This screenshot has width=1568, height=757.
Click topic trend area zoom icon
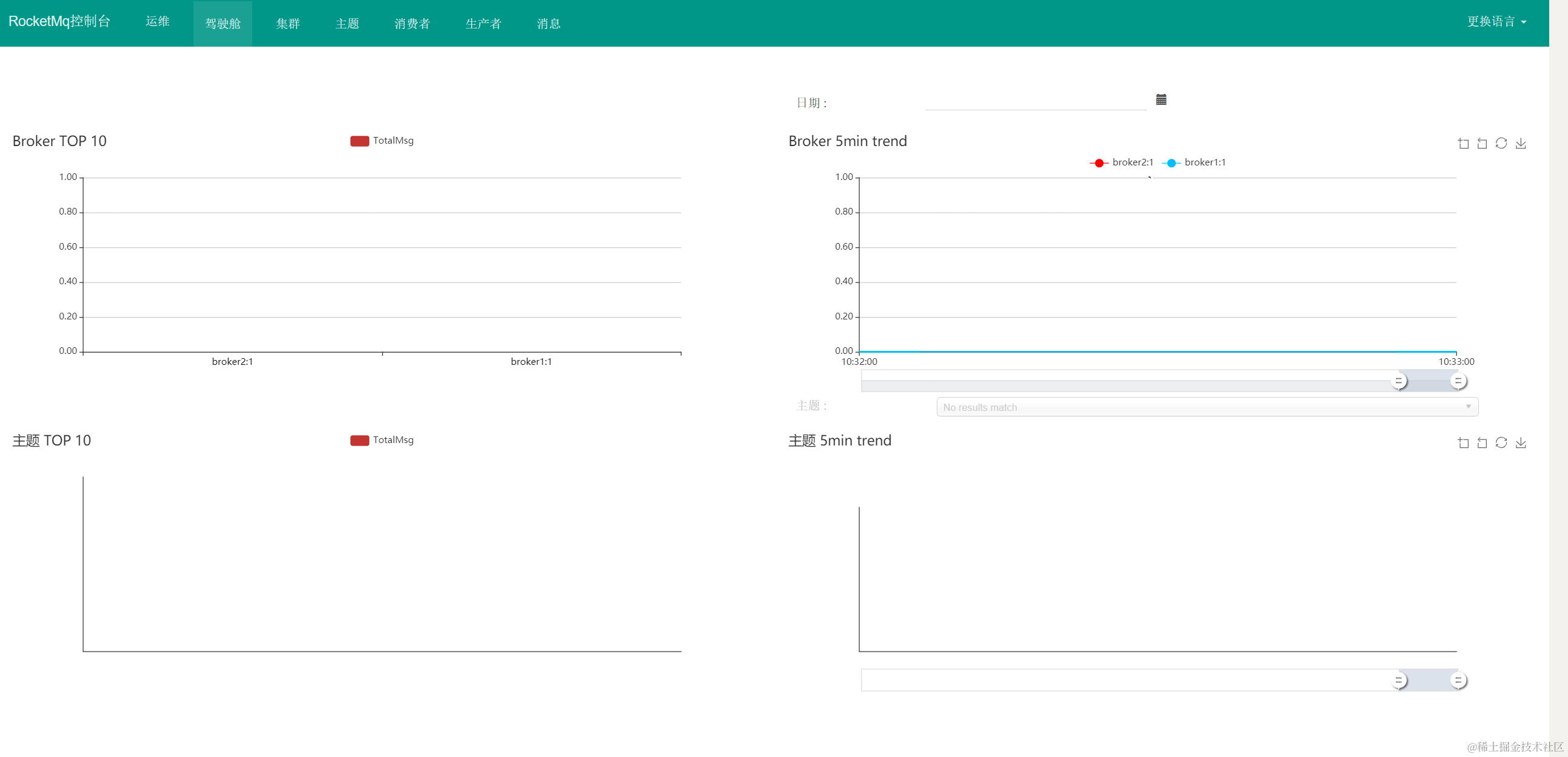click(x=1463, y=443)
